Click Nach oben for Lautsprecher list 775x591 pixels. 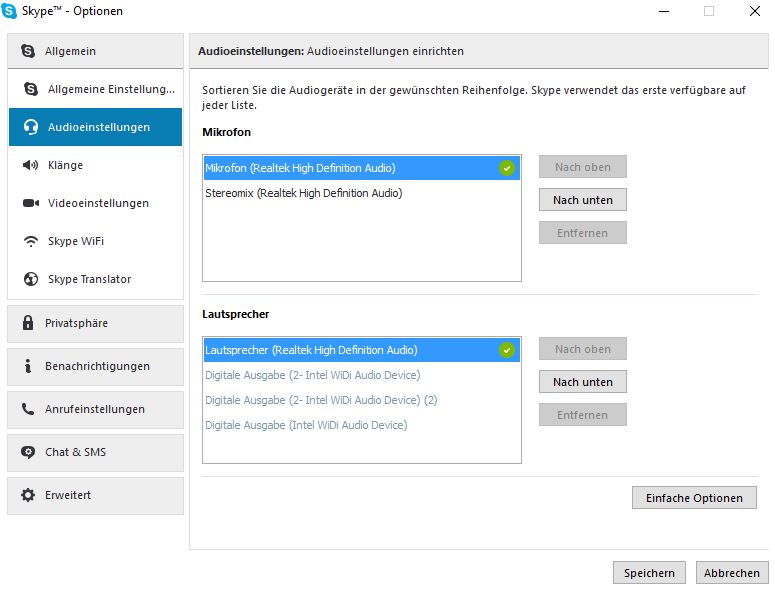[583, 349]
